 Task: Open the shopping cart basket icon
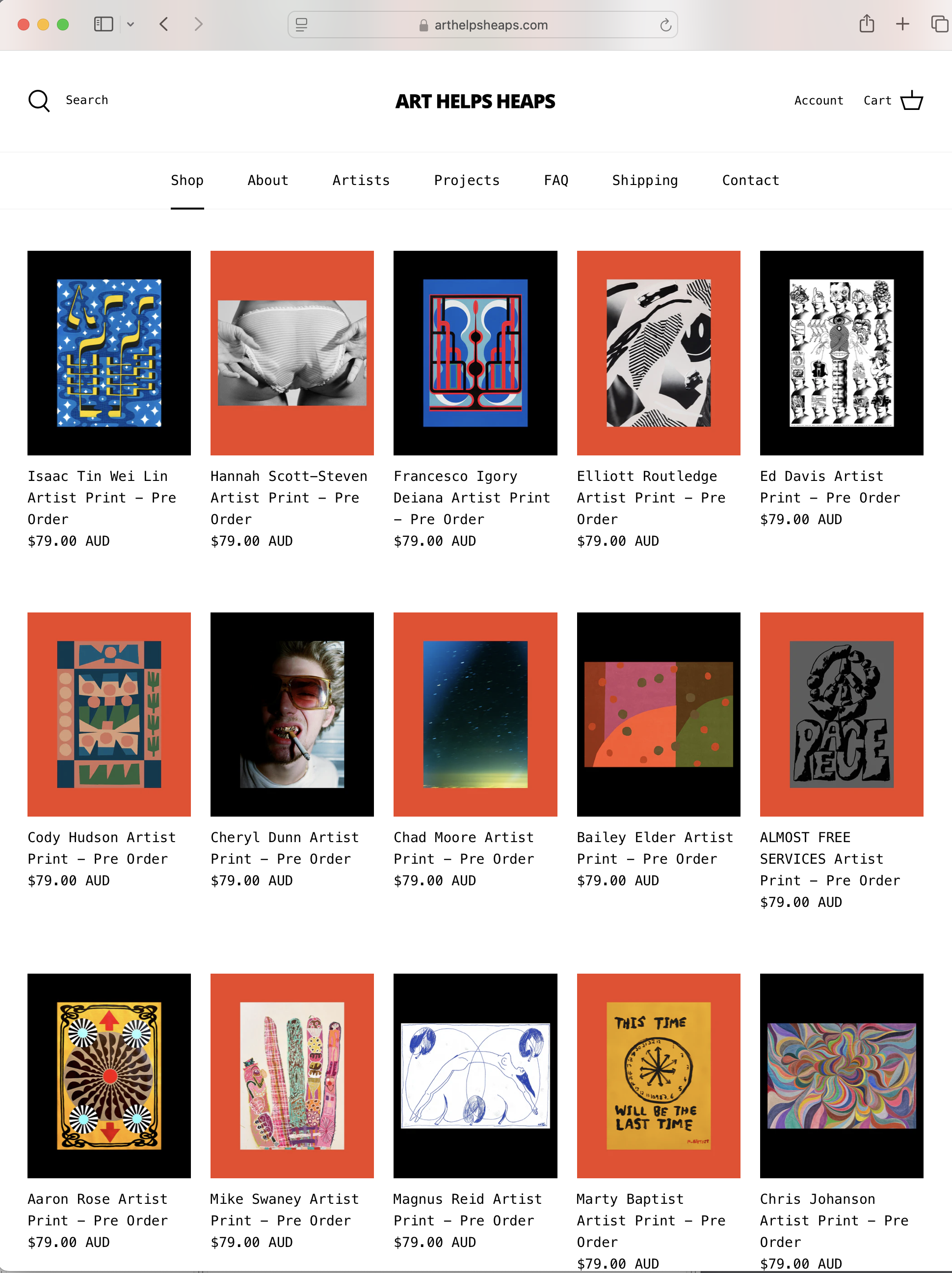(912, 100)
